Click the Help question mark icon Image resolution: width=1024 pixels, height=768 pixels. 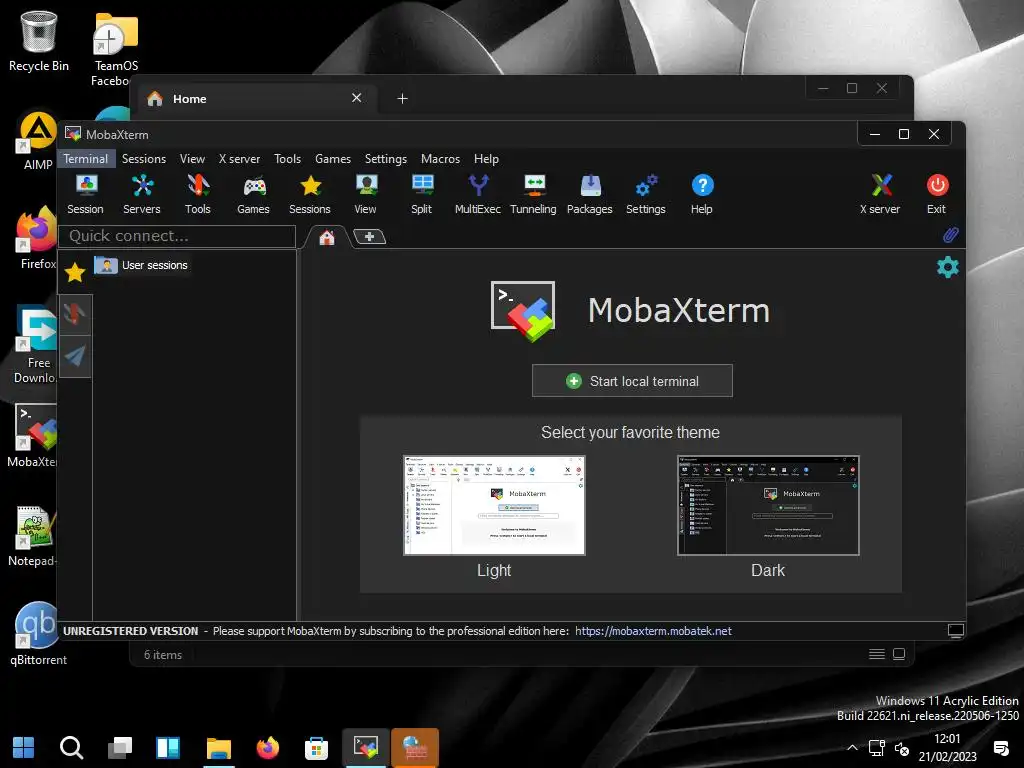click(x=702, y=195)
